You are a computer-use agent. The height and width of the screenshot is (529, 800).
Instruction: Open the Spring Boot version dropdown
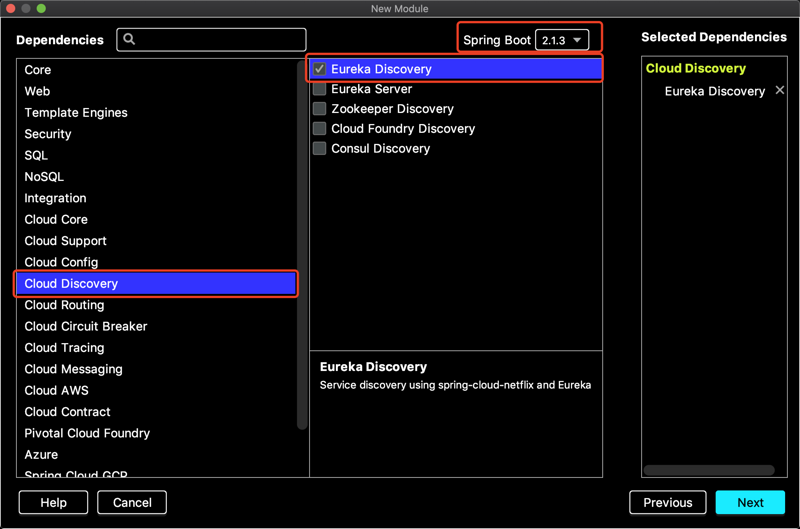coord(562,40)
